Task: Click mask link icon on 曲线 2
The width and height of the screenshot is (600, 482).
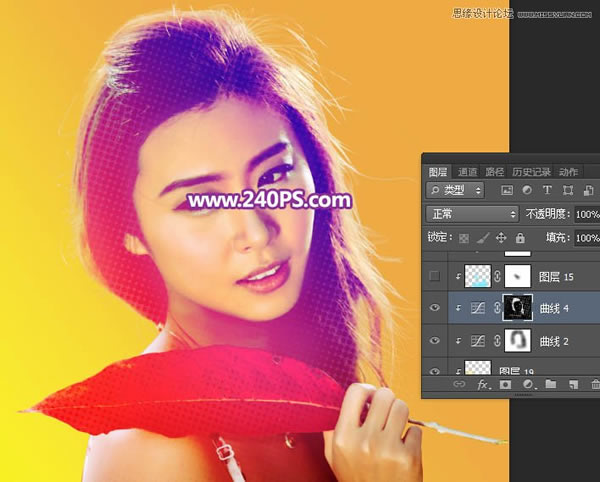Action: 497,341
